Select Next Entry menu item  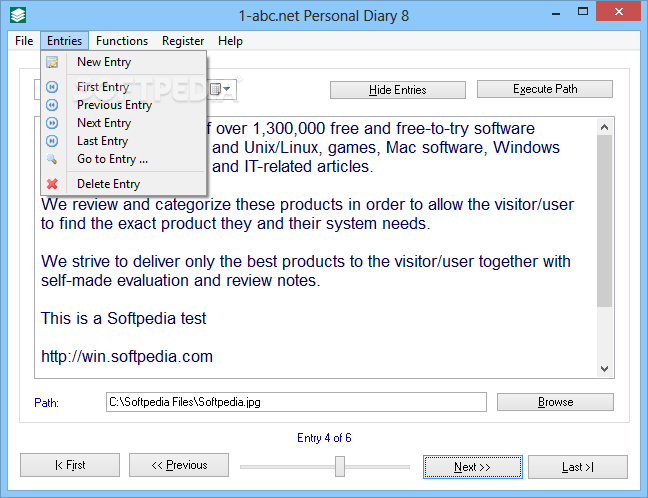tap(124, 123)
